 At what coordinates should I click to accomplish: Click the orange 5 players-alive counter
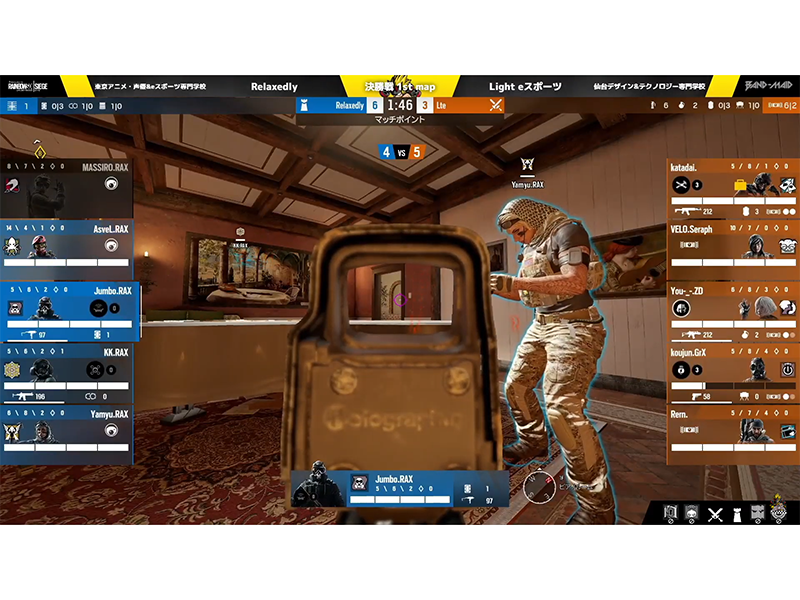[x=416, y=152]
